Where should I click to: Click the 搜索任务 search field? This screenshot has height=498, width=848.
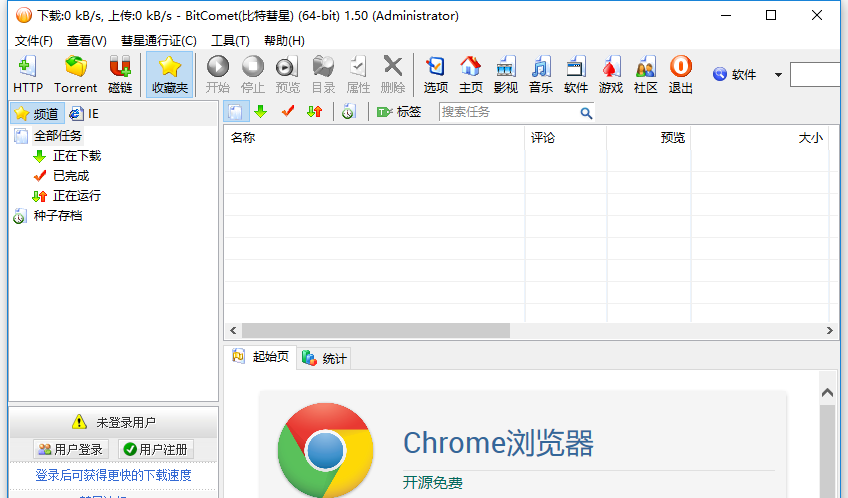coord(508,112)
